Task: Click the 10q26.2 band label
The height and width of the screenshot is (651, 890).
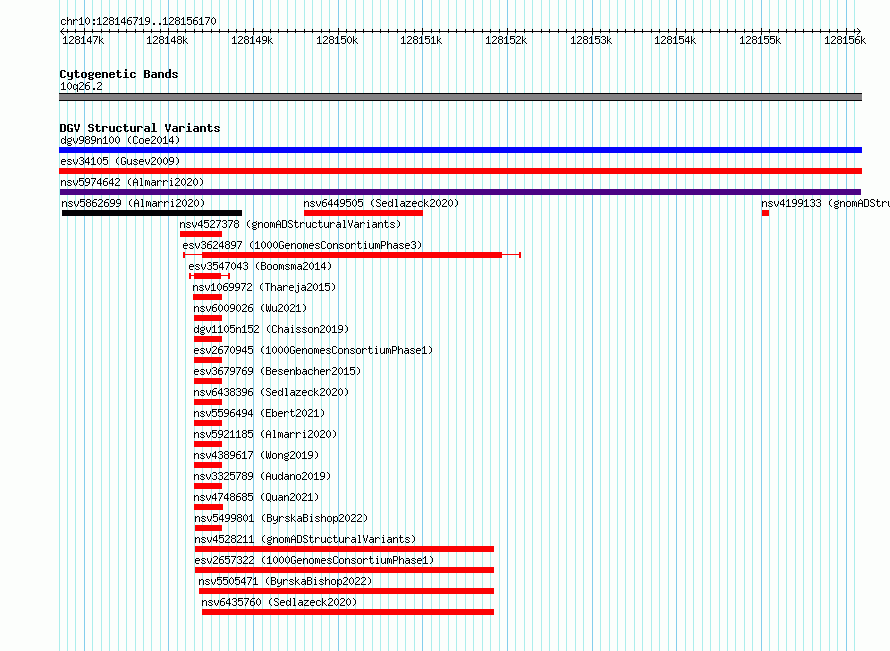Action: 81,86
